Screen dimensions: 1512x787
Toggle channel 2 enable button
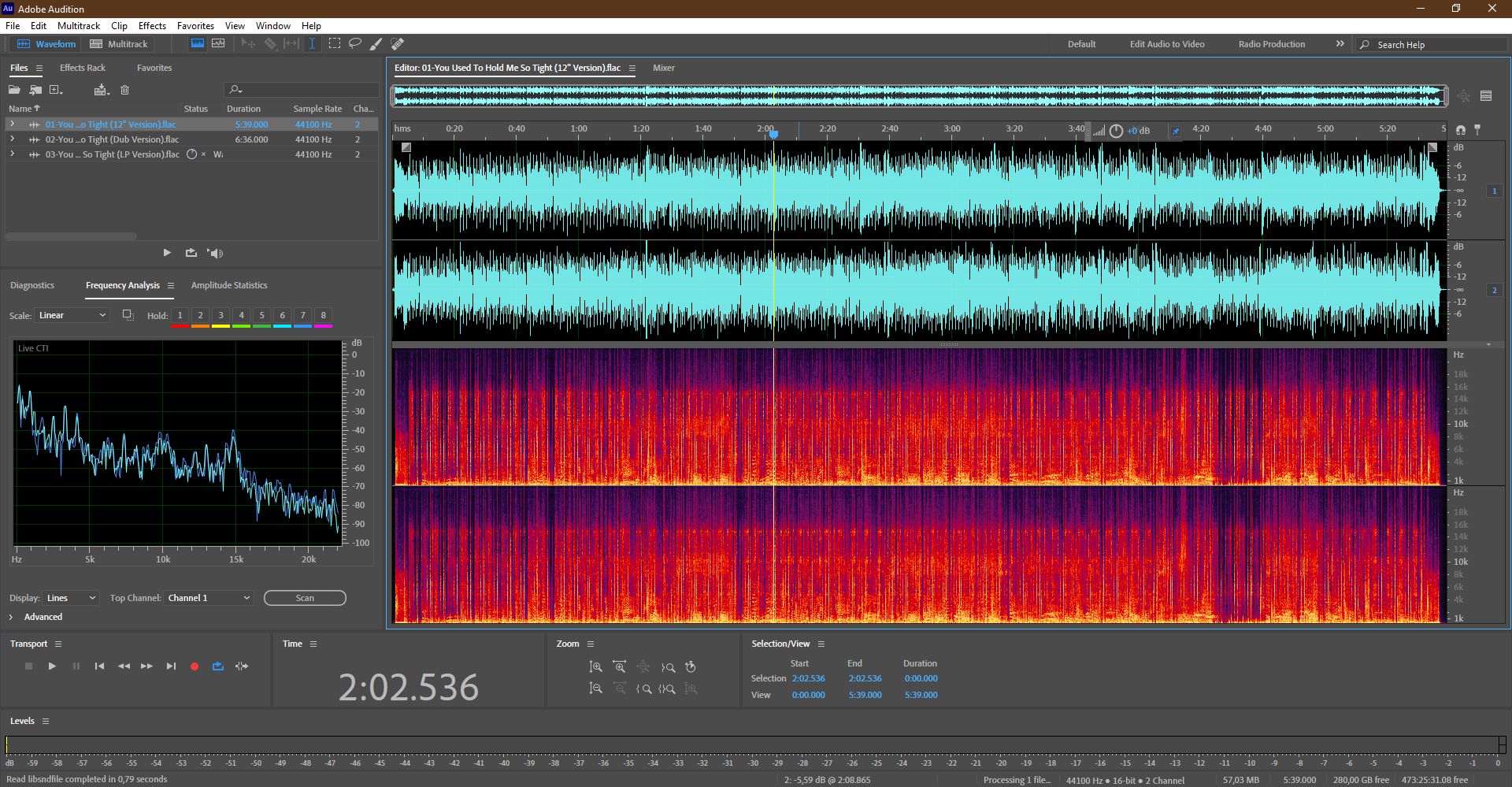[1494, 290]
